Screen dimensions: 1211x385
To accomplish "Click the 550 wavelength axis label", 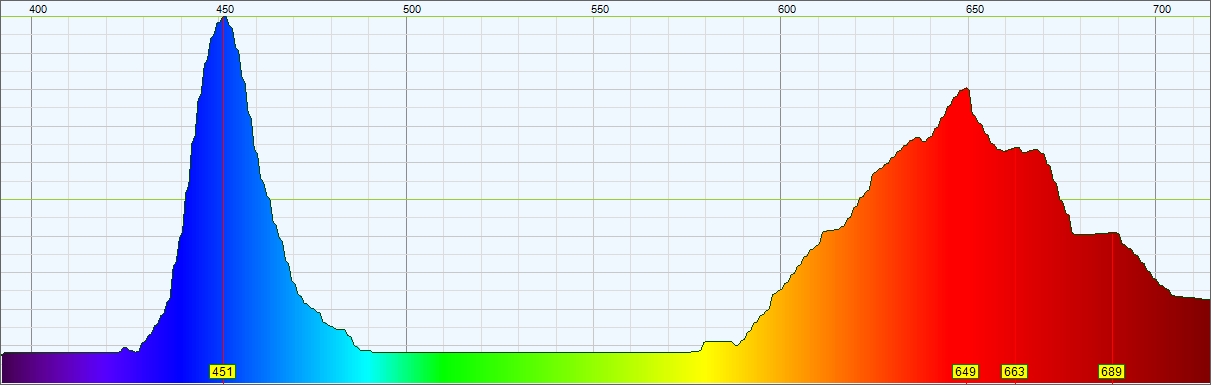I will pyautogui.click(x=600, y=9).
